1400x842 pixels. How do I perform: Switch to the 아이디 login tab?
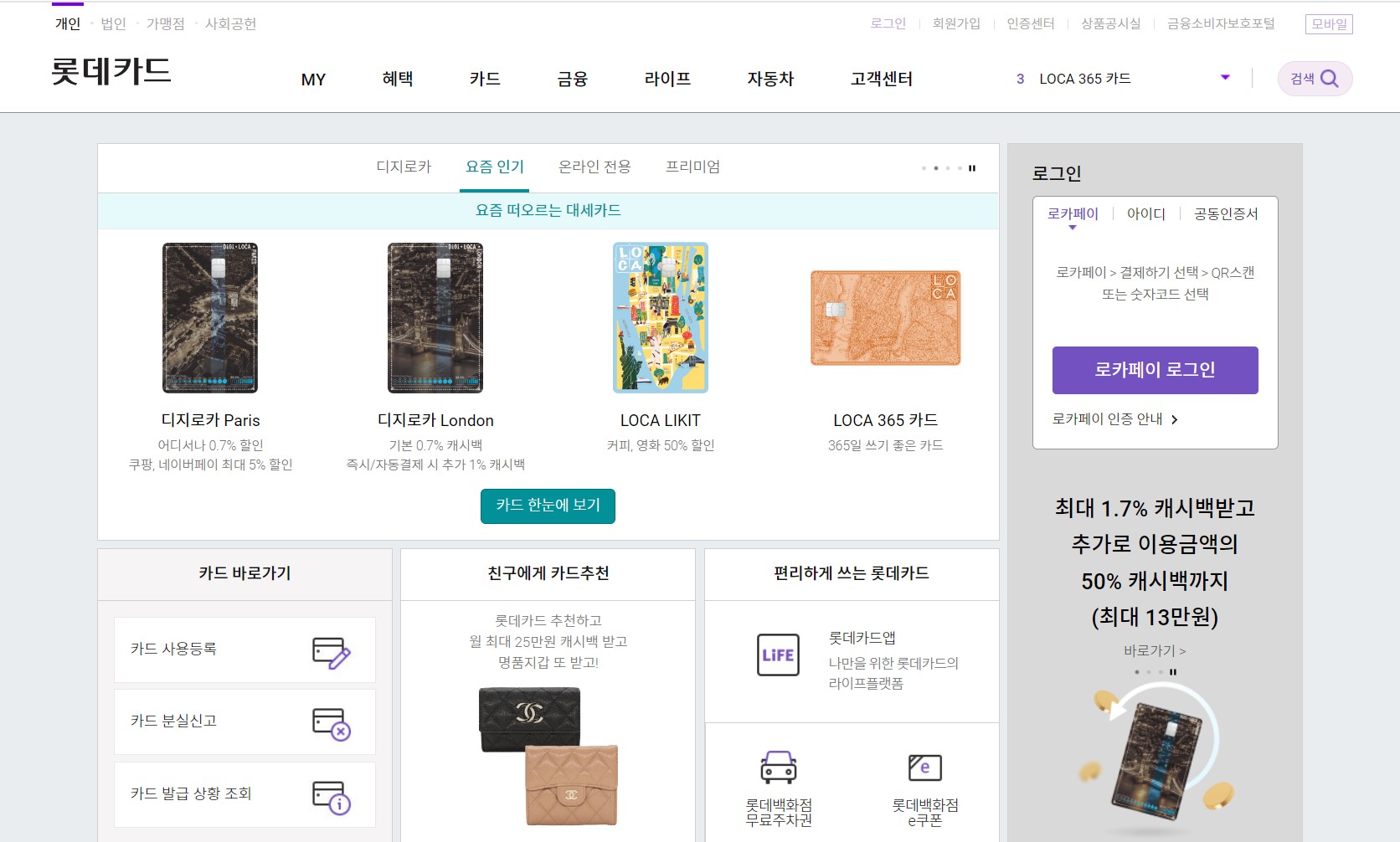1146,214
